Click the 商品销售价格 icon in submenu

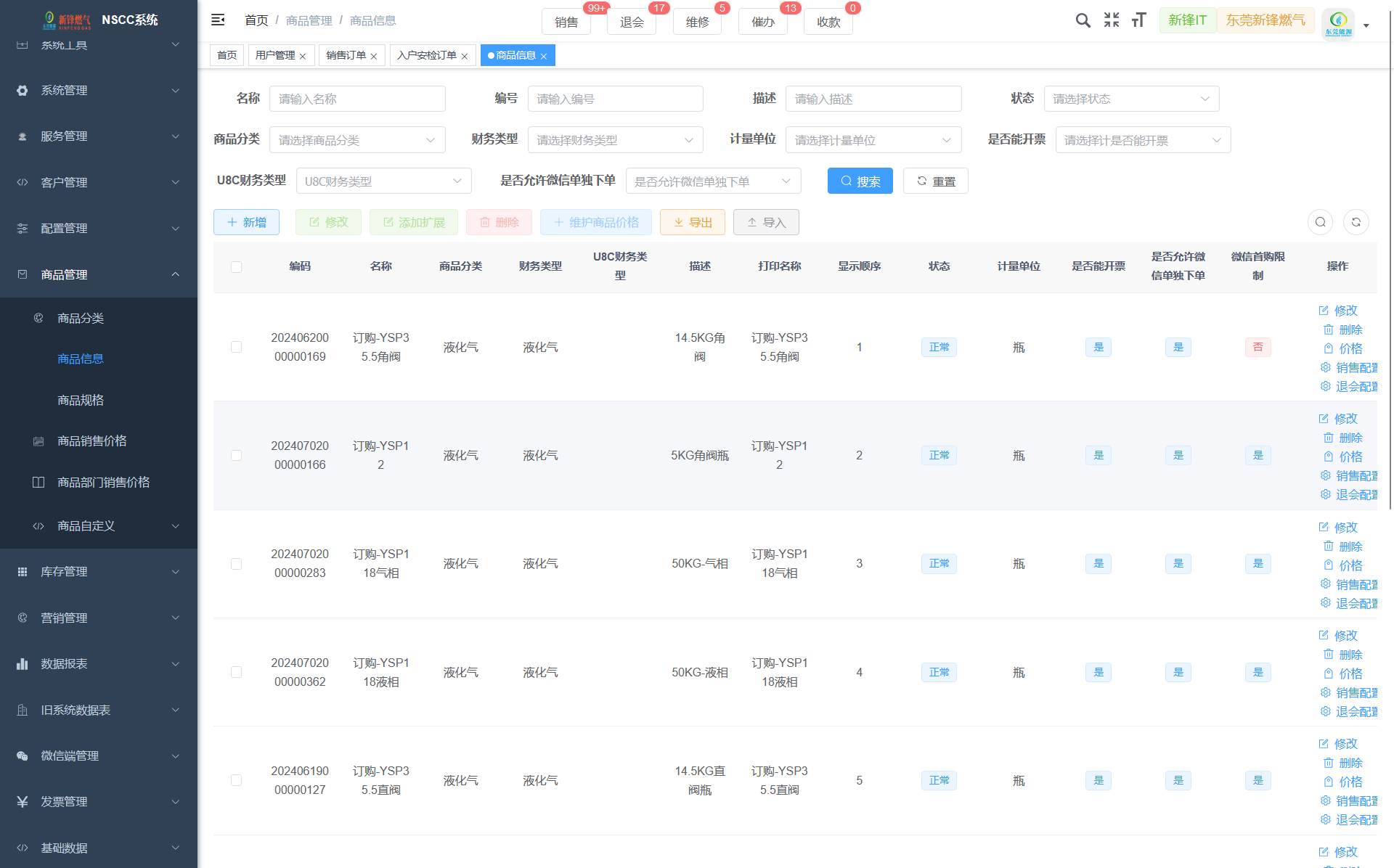[x=38, y=441]
